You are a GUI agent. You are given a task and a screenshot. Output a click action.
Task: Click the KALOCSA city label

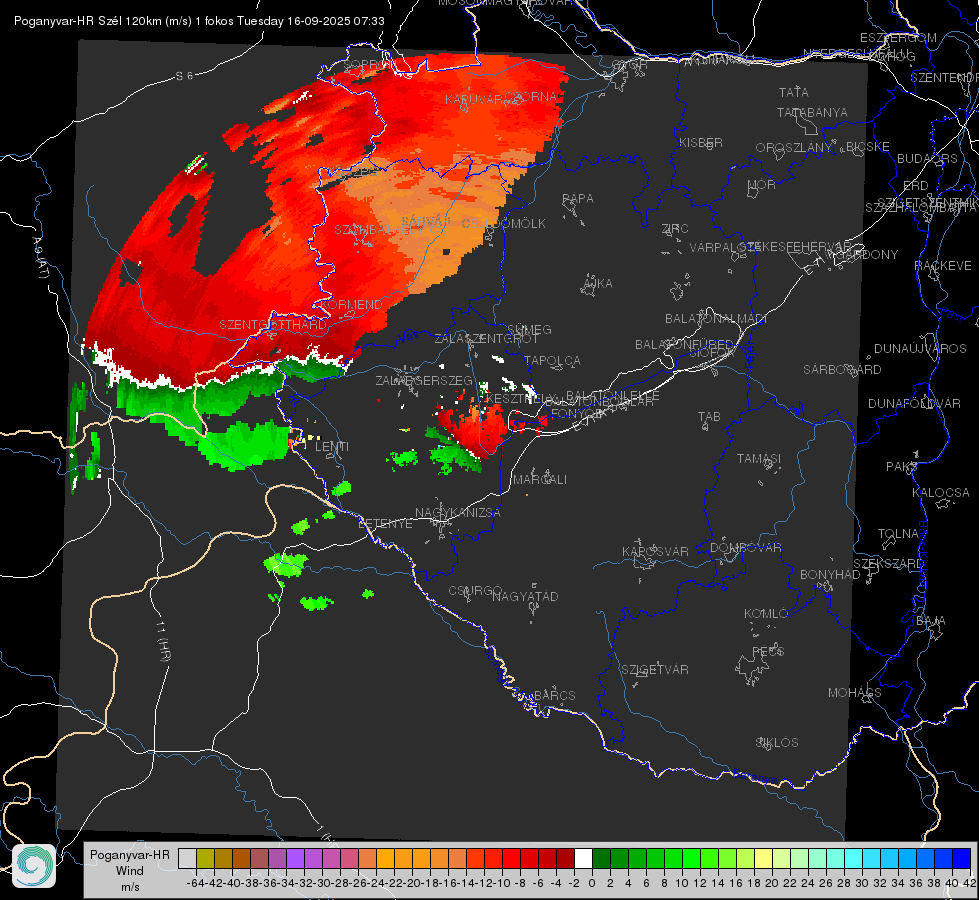point(940,493)
